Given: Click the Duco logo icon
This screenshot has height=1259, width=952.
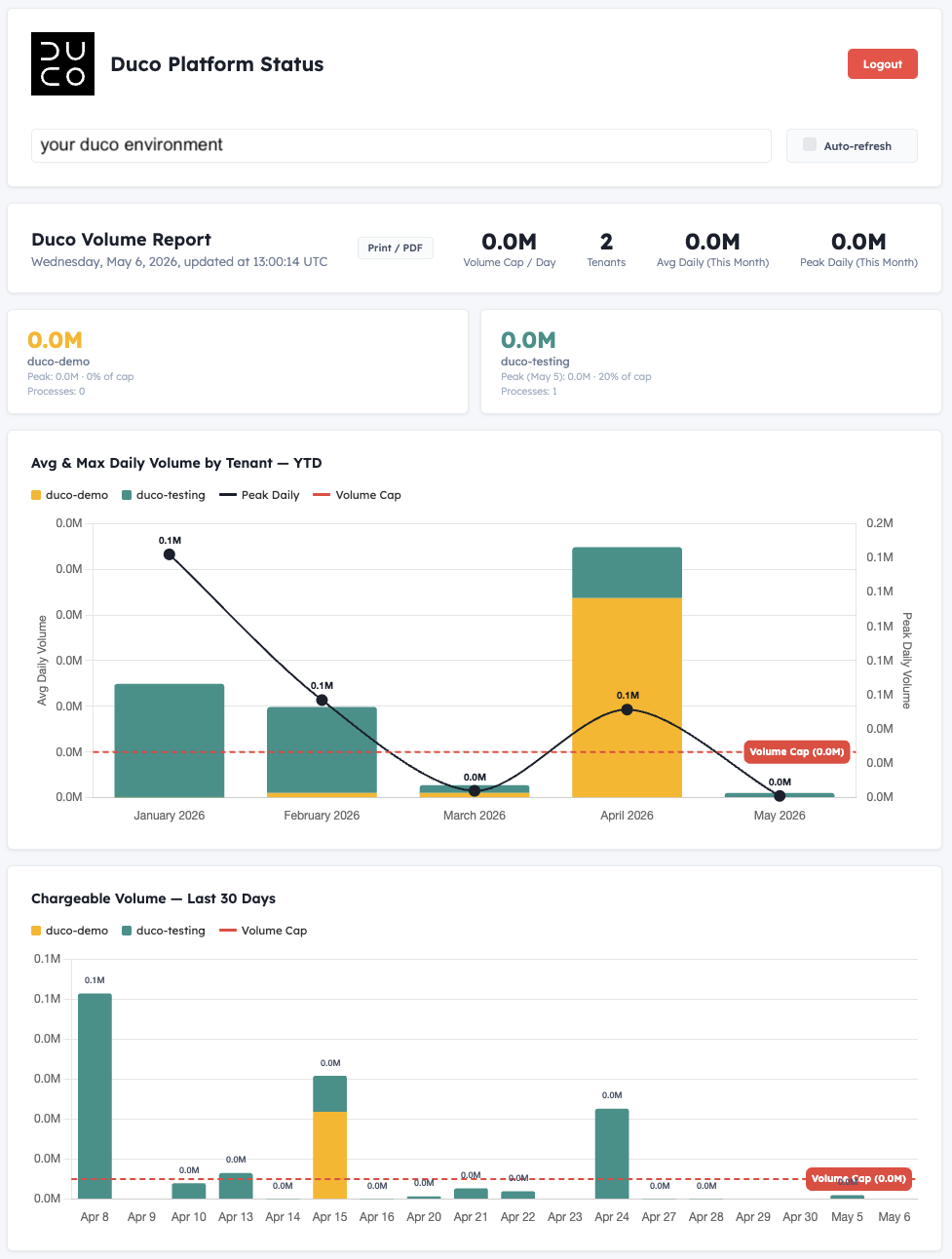Looking at the screenshot, I should tap(62, 63).
